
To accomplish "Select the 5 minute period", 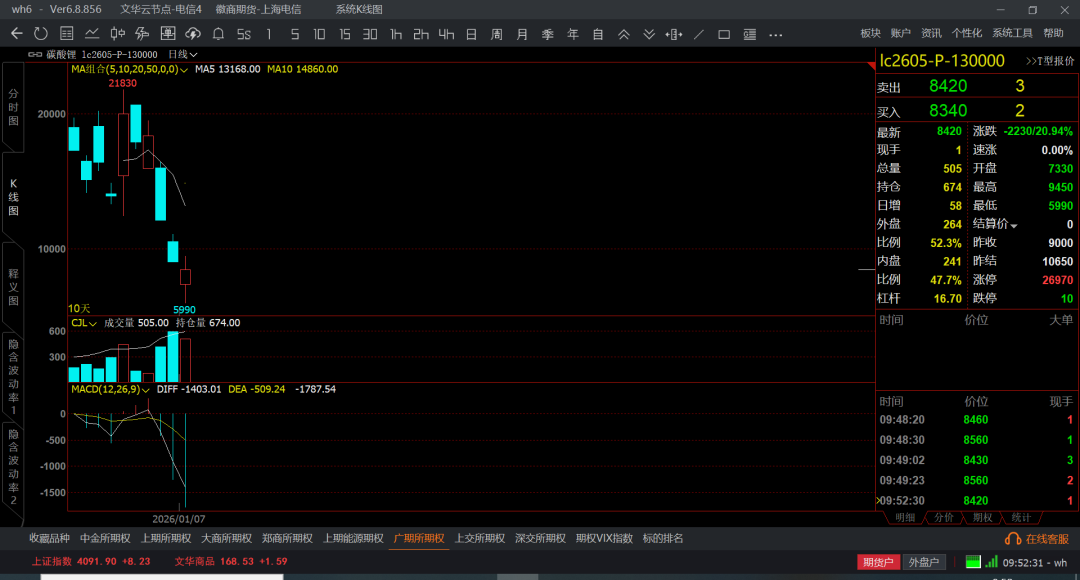I will (x=294, y=34).
